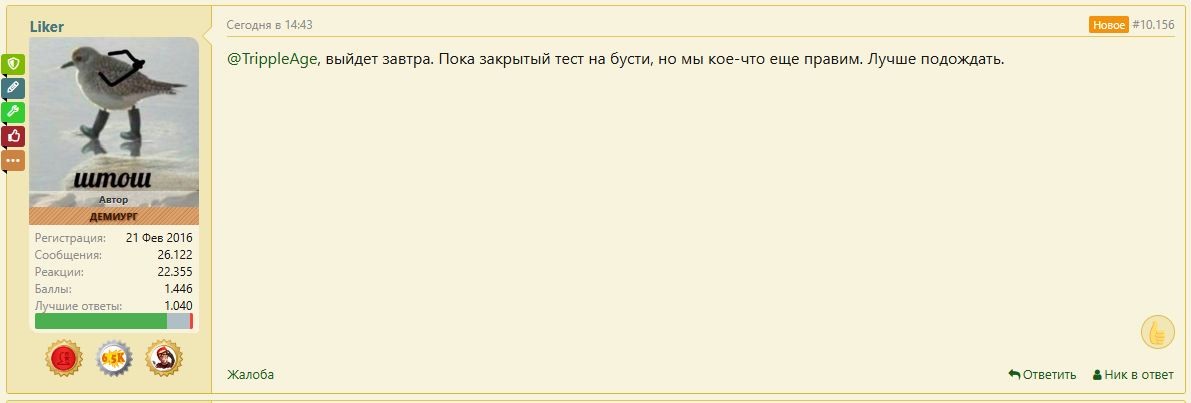This screenshot has width=1191, height=403.
Task: Click the 6.5K silver medal badge
Action: [x=114, y=358]
